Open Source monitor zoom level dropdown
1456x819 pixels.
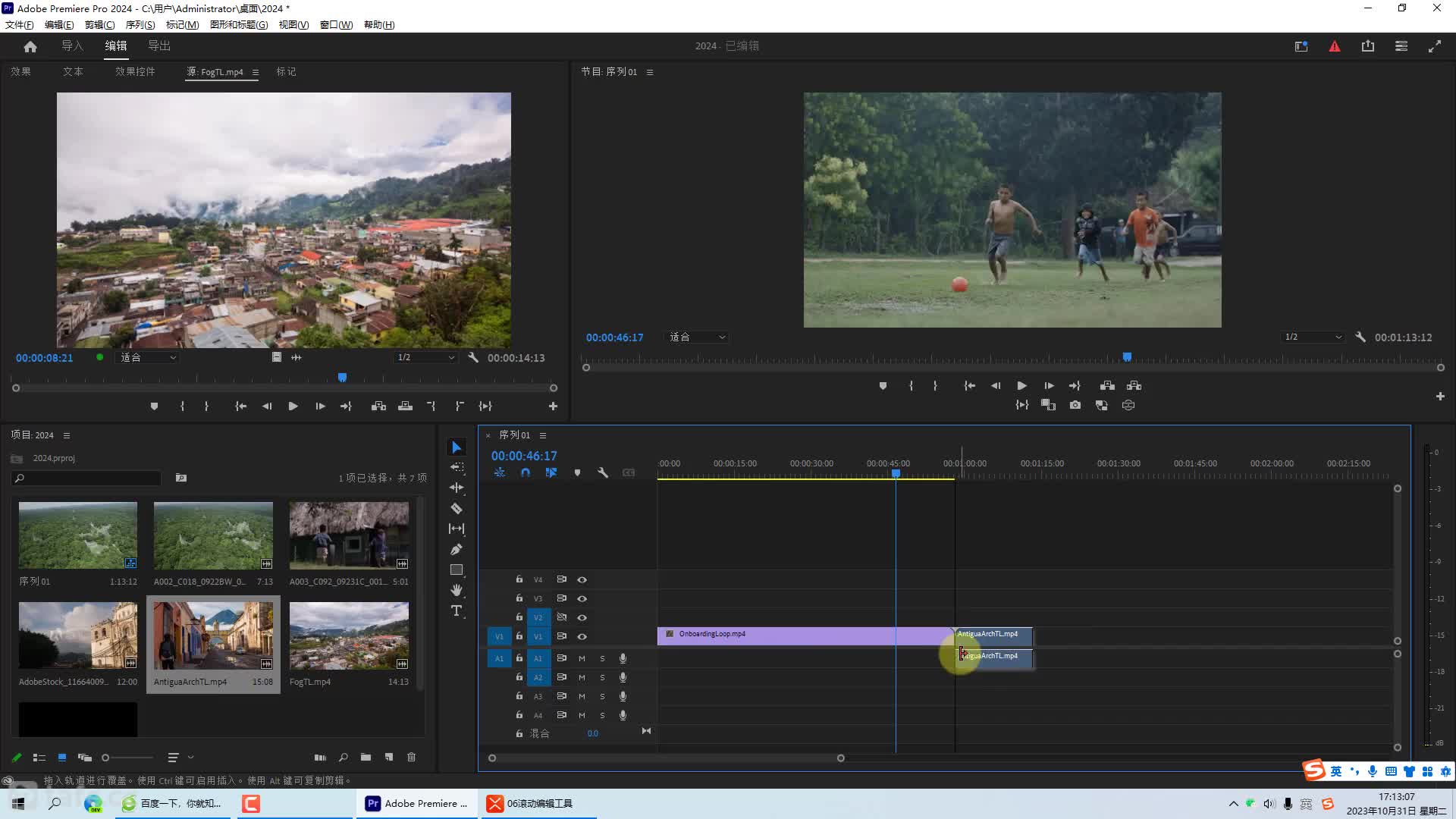147,357
